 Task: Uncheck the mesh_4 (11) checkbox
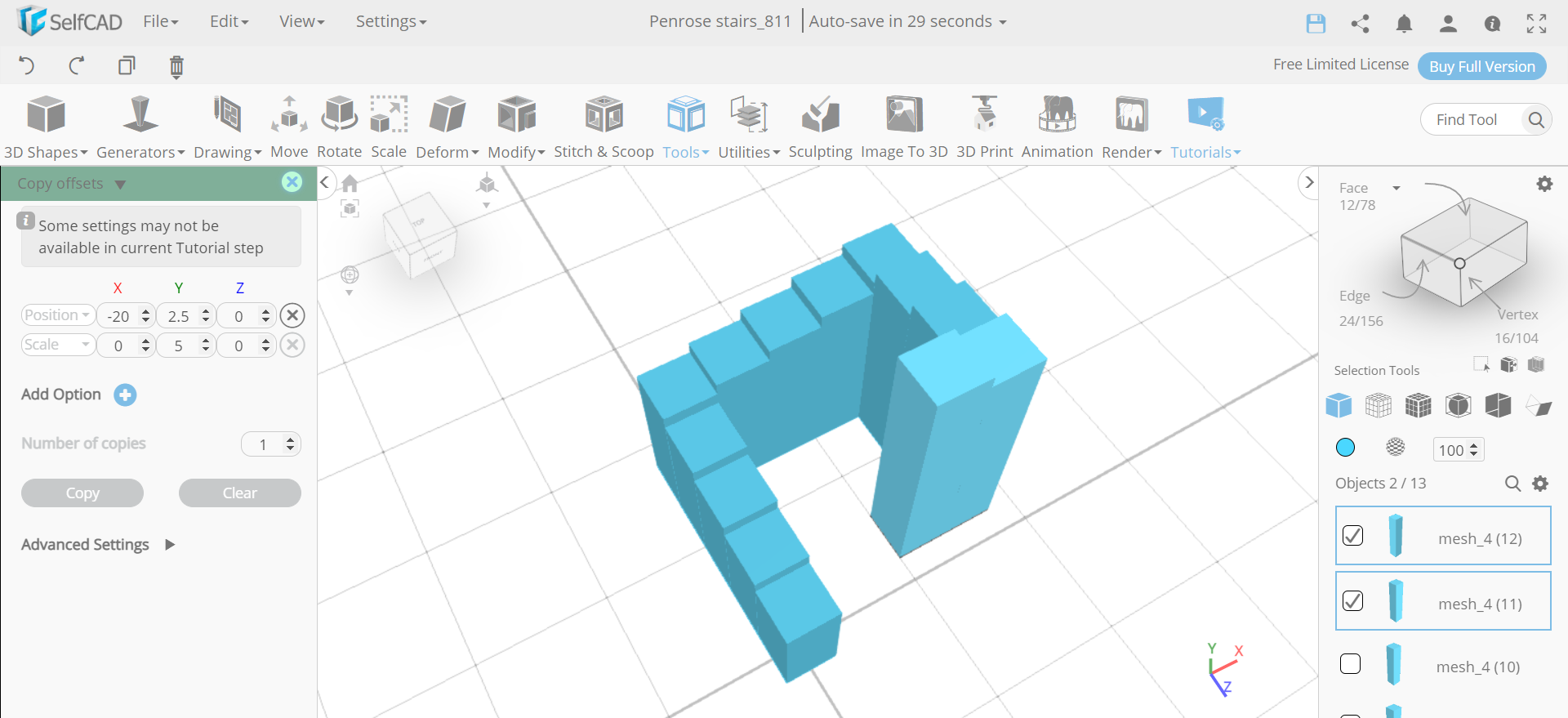pos(1352,601)
